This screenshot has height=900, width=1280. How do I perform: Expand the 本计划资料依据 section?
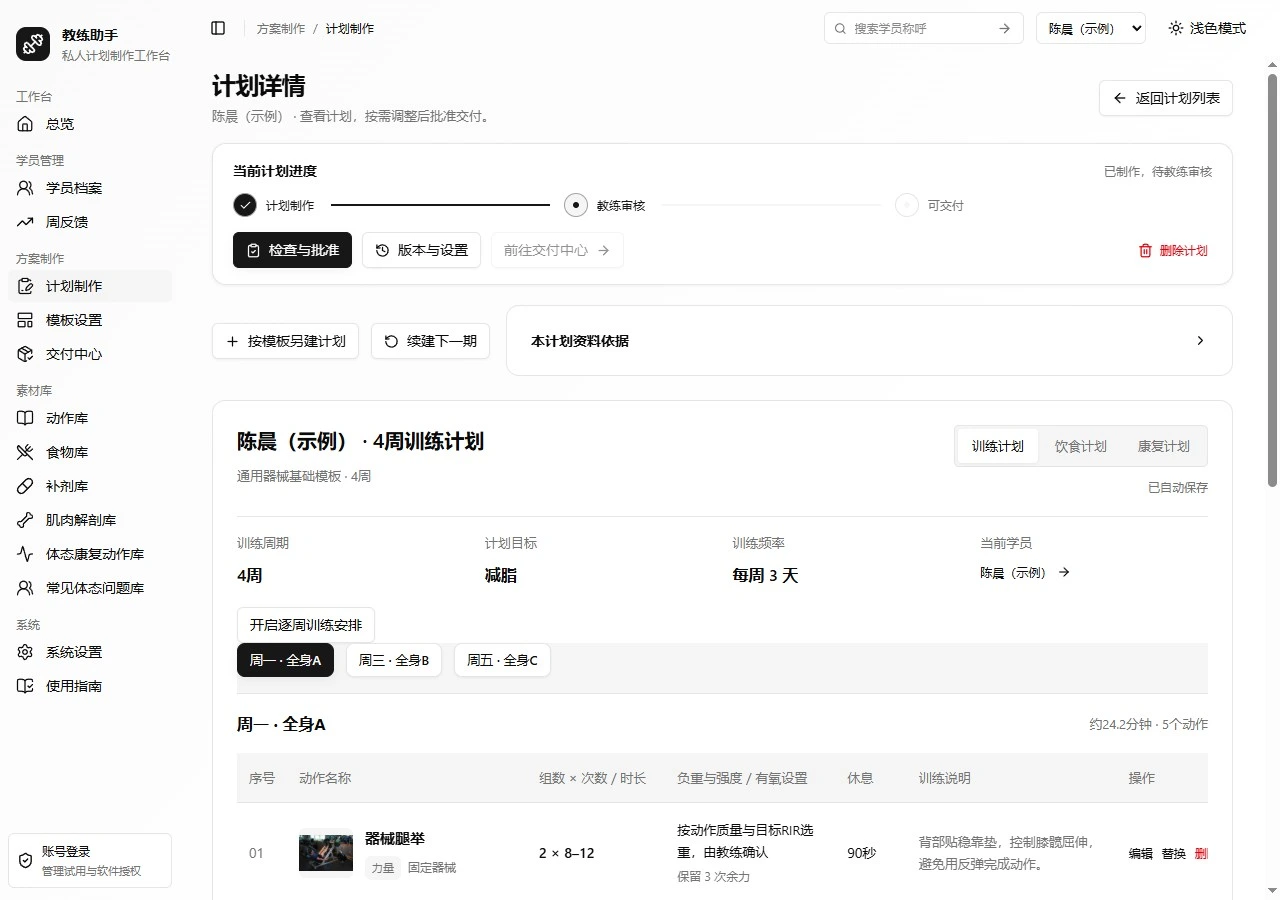coord(869,341)
